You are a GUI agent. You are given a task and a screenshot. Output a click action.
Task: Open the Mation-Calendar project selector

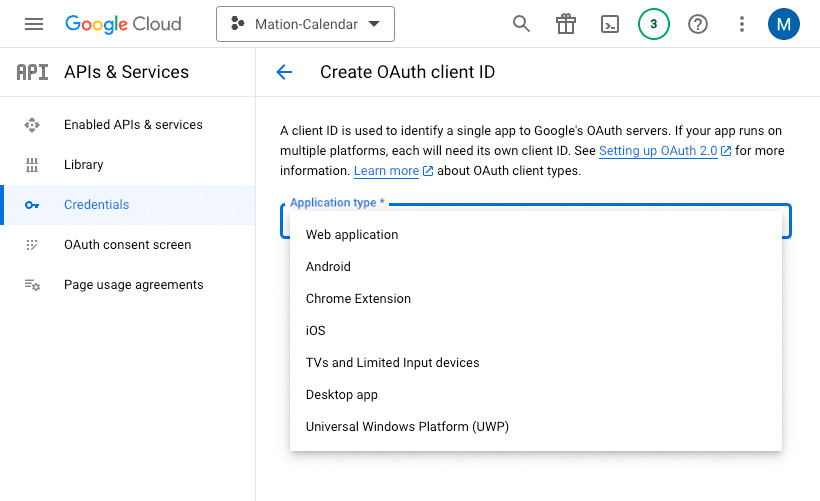305,24
